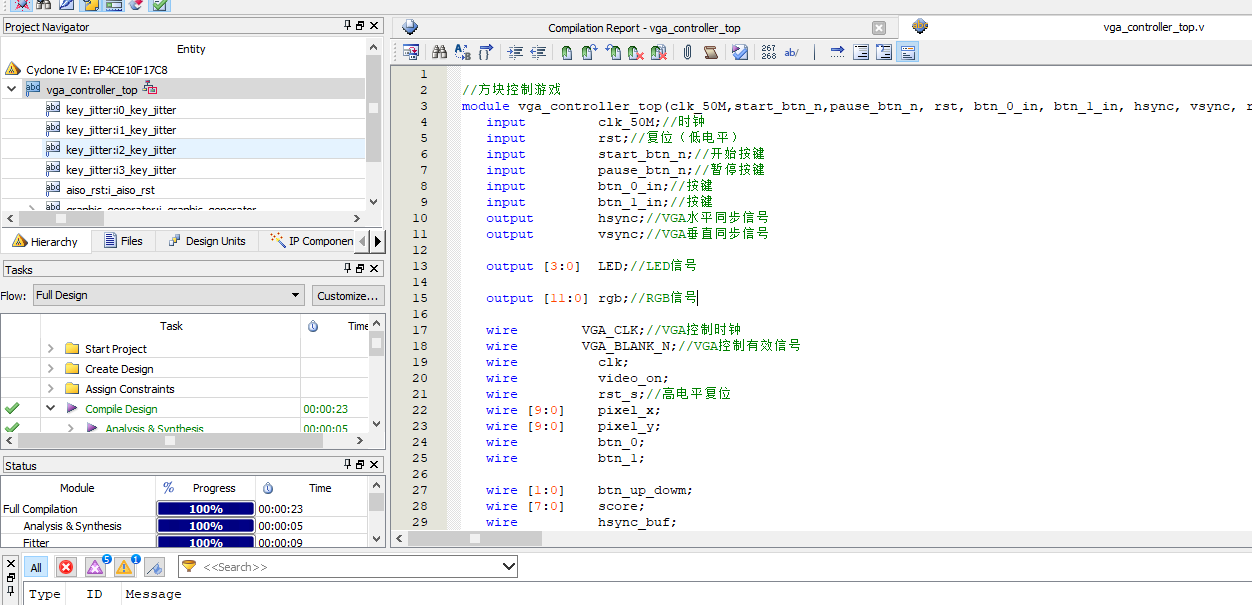
Task: Open the message search dropdown arrow
Action: click(508, 566)
